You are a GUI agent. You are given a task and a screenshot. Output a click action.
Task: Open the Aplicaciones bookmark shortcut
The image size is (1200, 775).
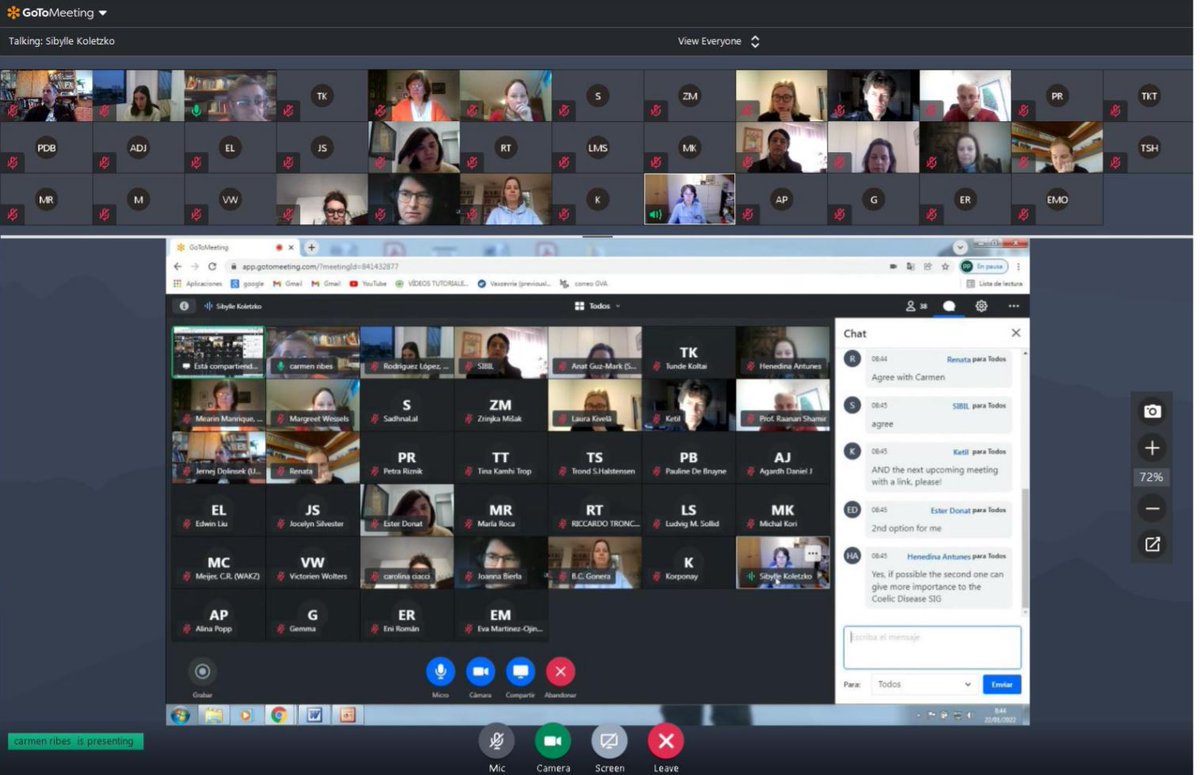tap(197, 283)
